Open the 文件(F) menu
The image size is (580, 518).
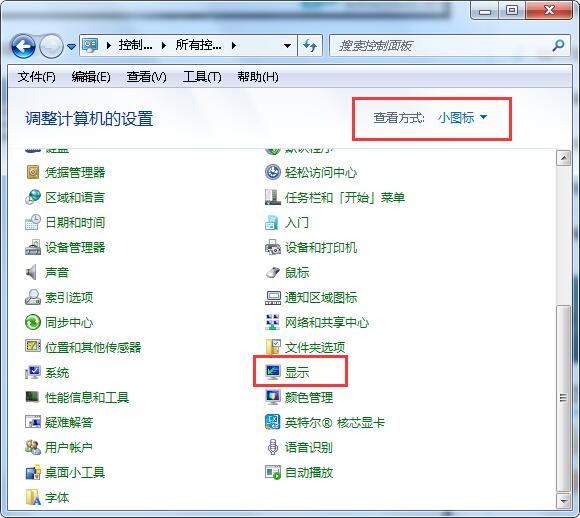[x=37, y=77]
